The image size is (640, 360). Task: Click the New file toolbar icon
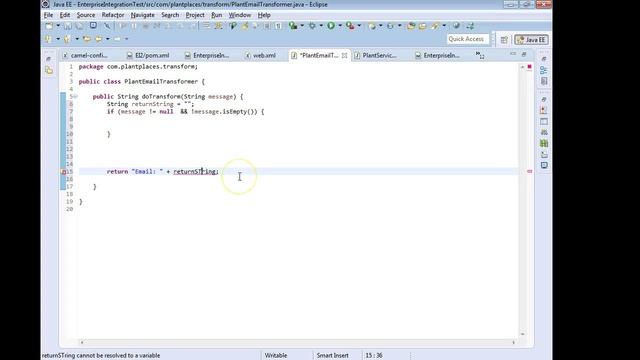click(x=49, y=26)
